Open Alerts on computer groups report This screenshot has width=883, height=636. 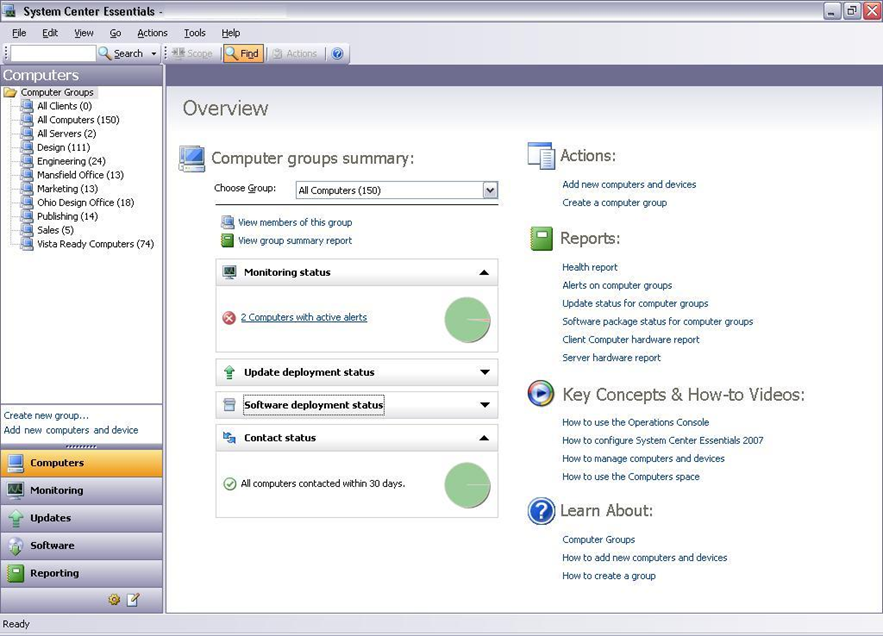pyautogui.click(x=617, y=285)
